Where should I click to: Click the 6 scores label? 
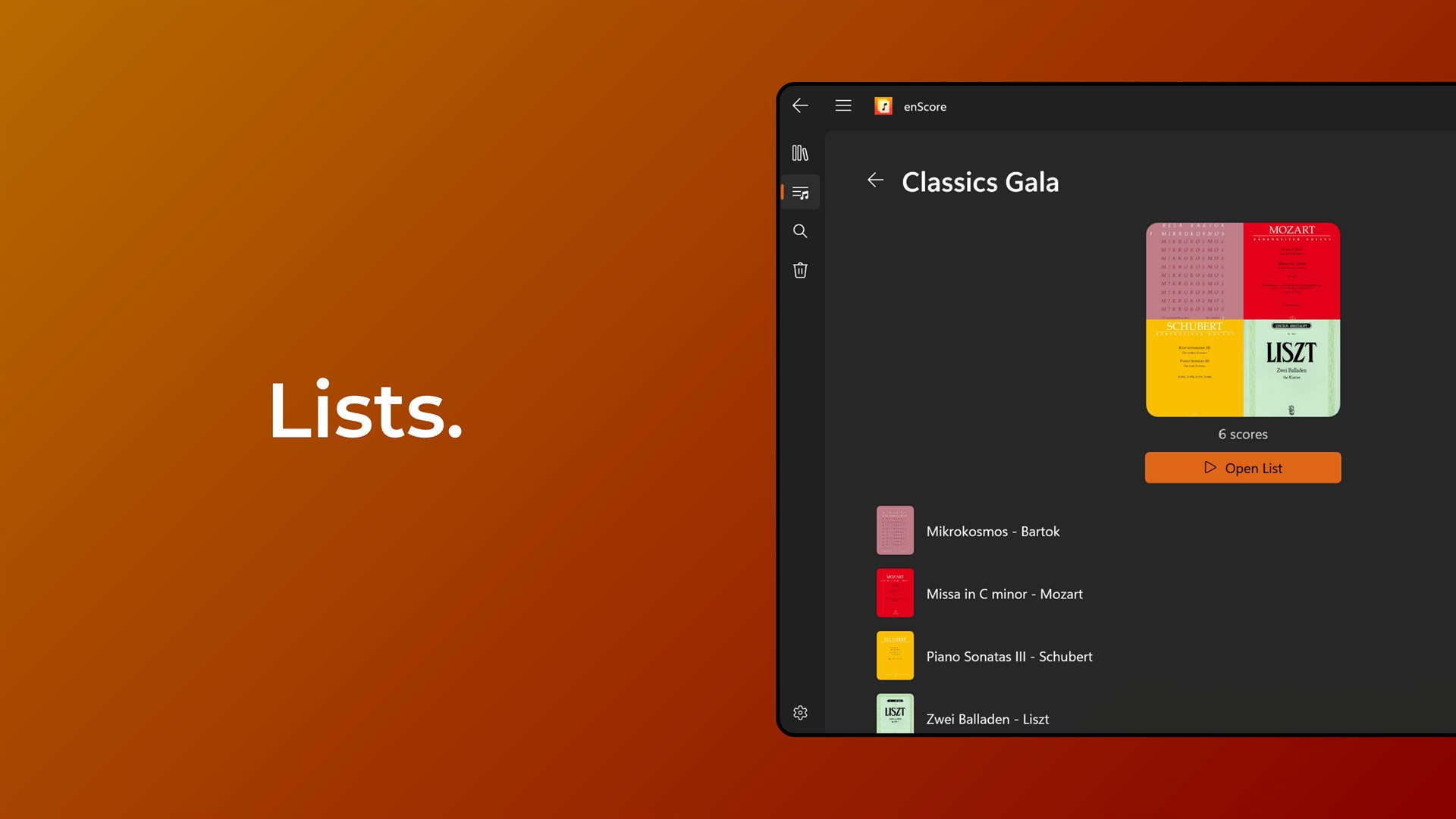point(1243,435)
